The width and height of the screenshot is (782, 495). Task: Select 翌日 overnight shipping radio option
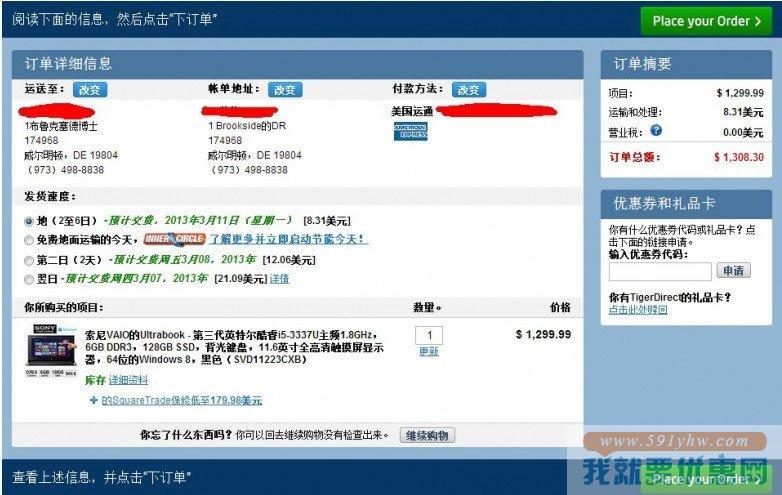[x=29, y=279]
